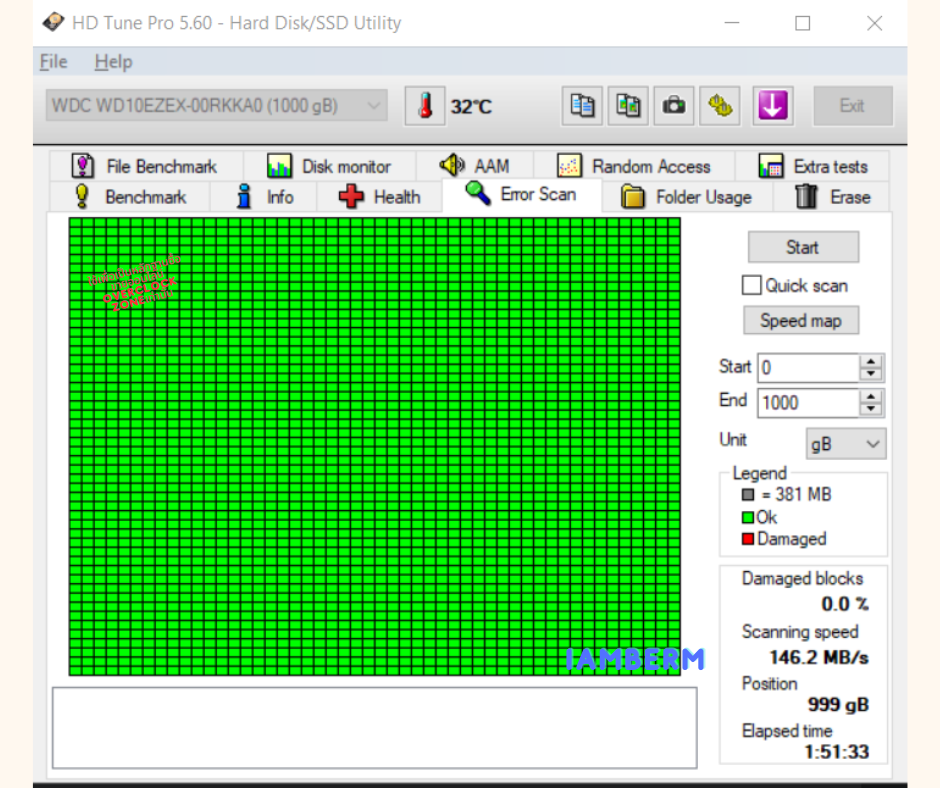
Task: Click the copy screenshot to clipboard icon
Action: point(628,105)
